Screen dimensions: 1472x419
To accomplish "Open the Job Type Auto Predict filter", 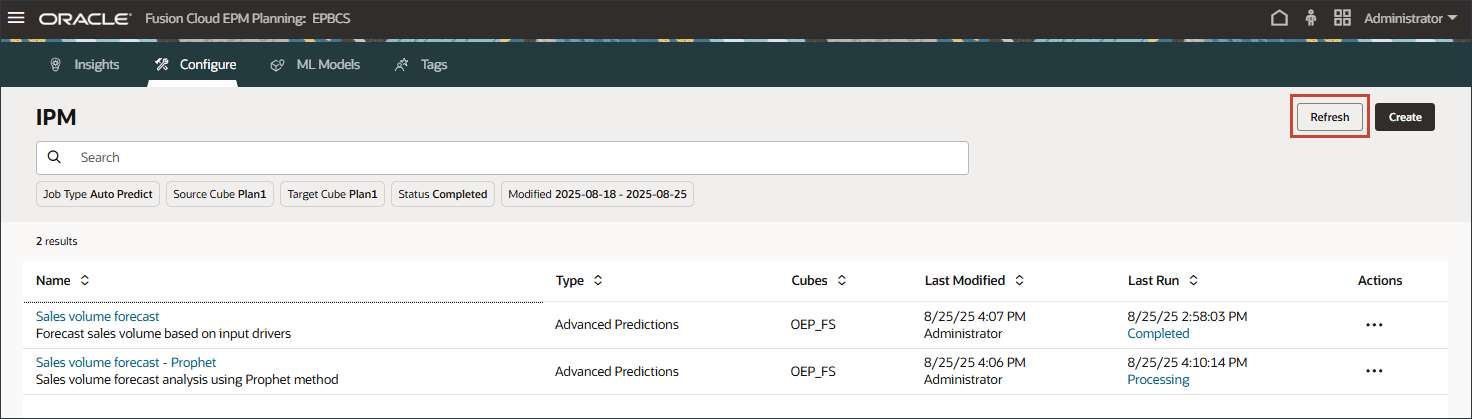I will (98, 194).
